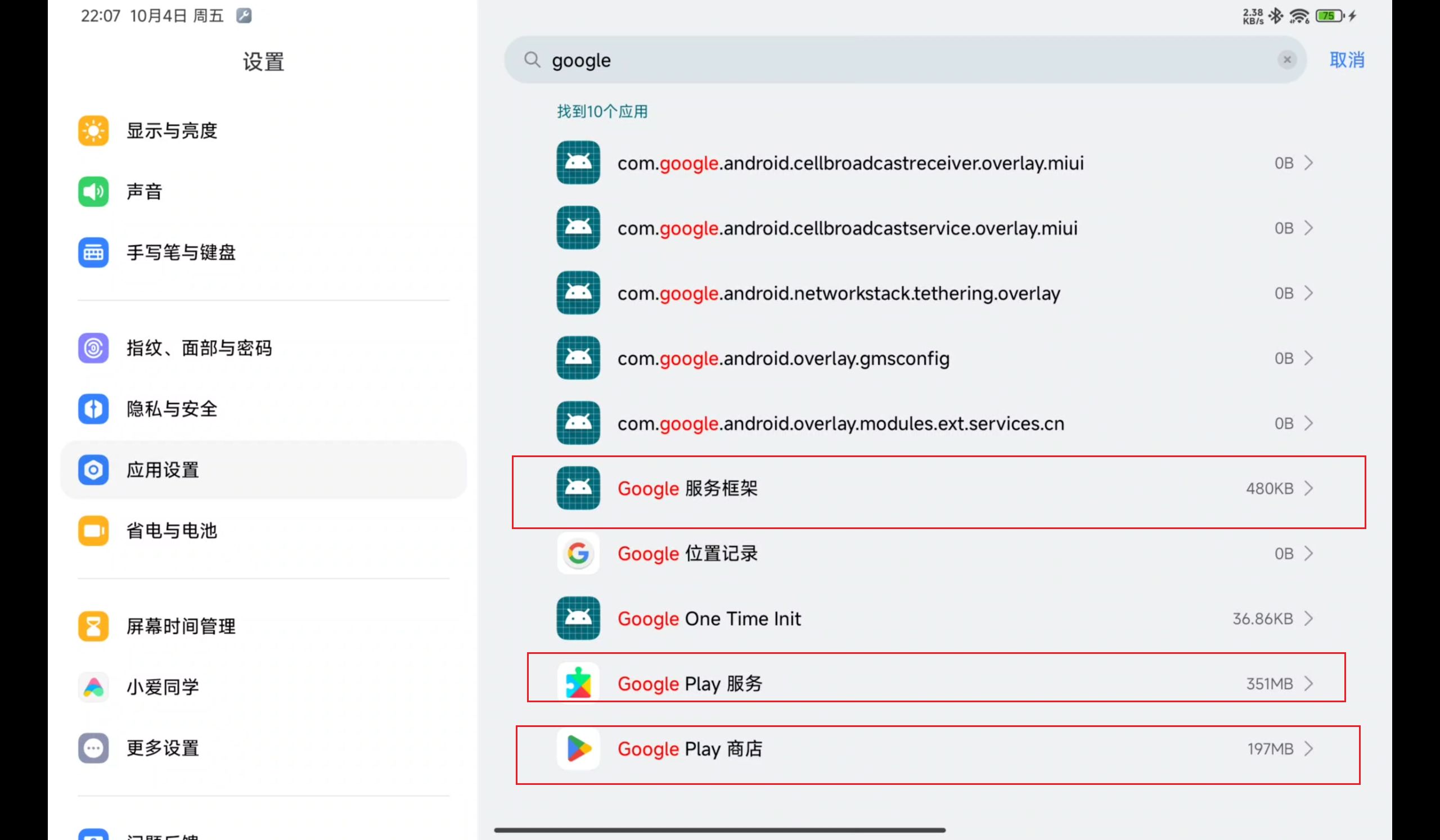Tap the 找到10个应用 result label

(x=602, y=111)
